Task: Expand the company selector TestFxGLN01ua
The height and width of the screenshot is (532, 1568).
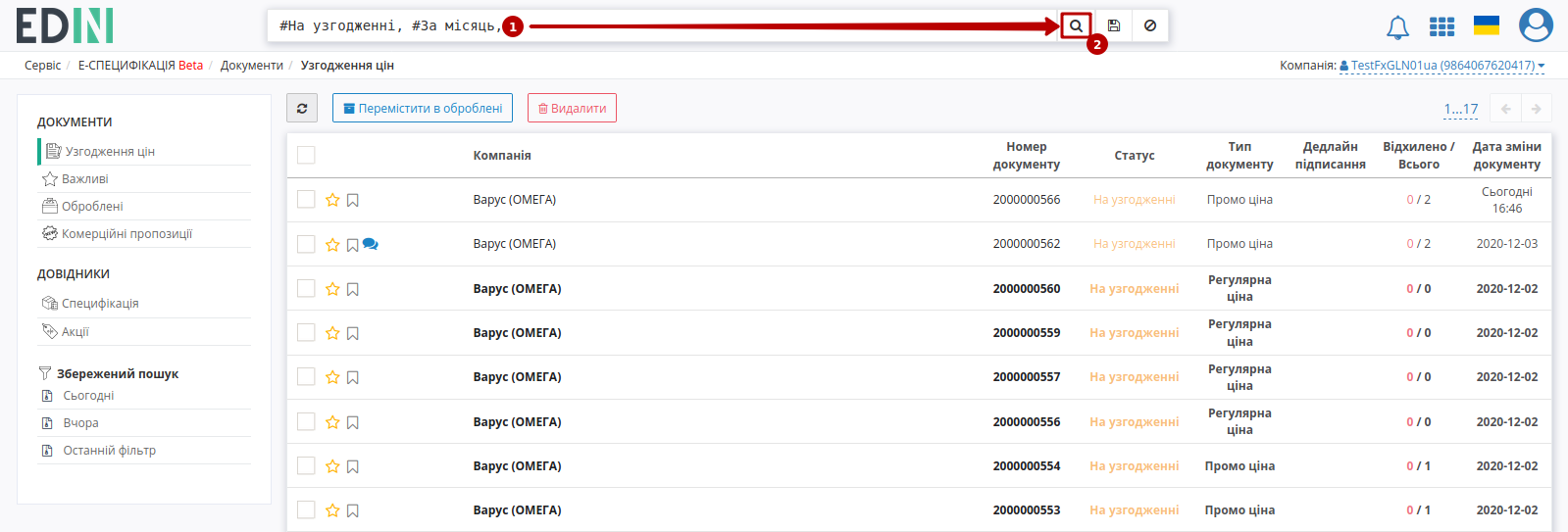Action: pyautogui.click(x=1442, y=66)
